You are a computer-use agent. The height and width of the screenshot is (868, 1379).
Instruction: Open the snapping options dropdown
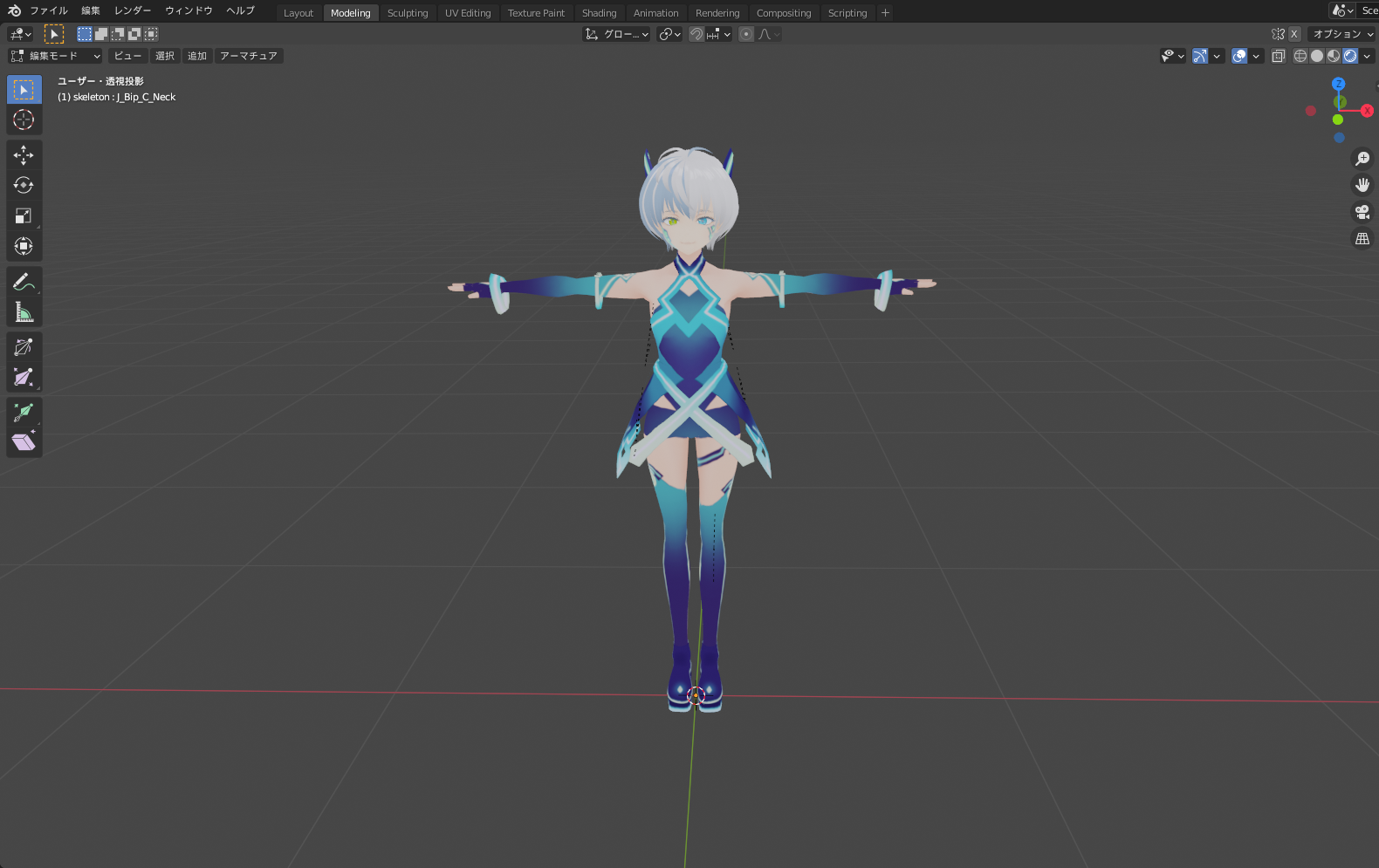pos(719,34)
